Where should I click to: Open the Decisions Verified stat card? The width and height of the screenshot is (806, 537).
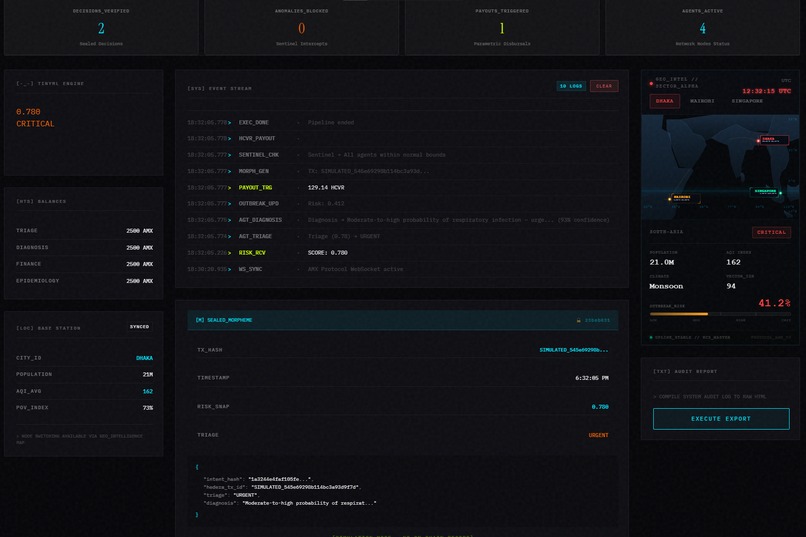pyautogui.click(x=101, y=27)
